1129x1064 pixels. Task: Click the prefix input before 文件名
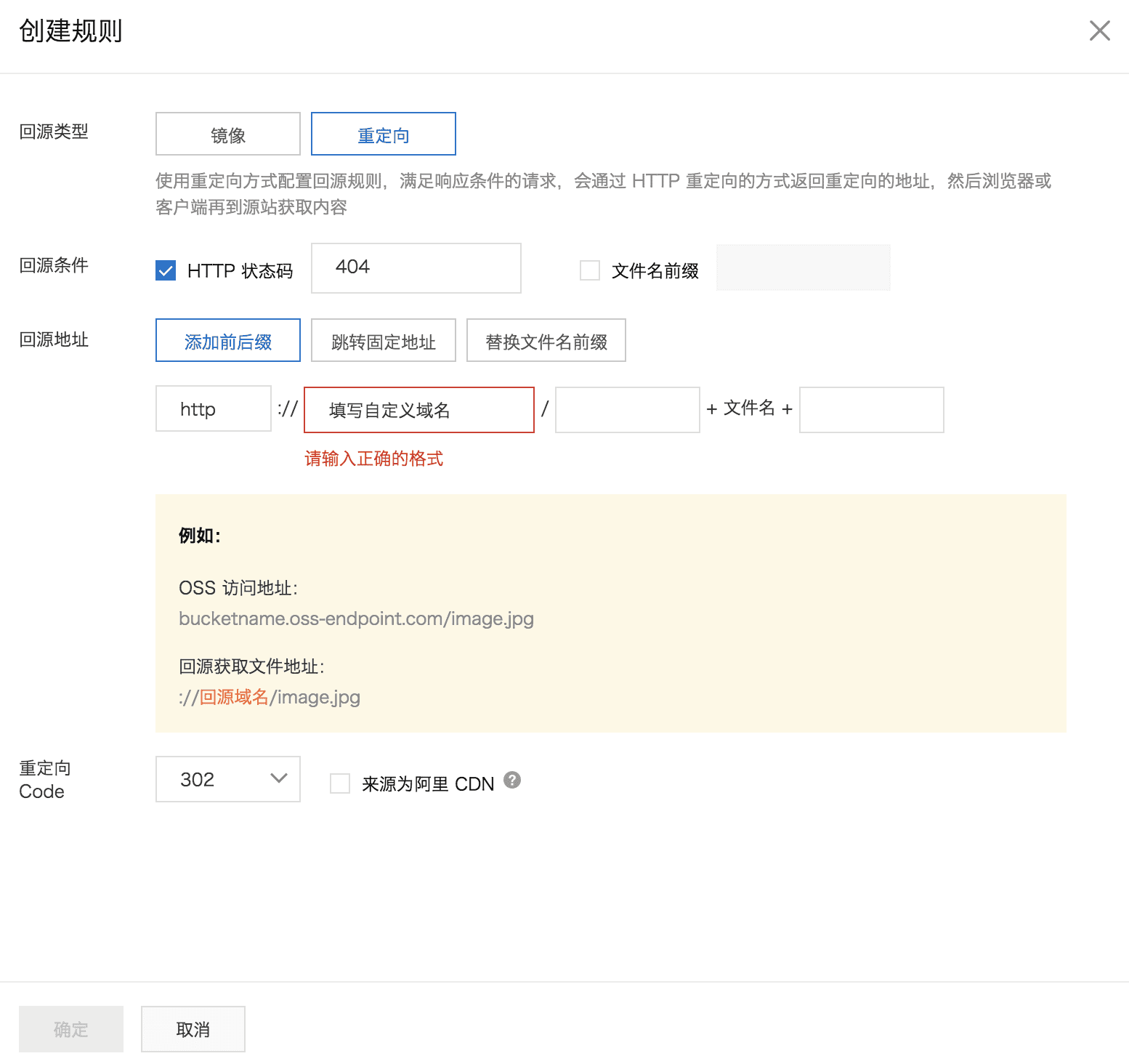coord(627,410)
